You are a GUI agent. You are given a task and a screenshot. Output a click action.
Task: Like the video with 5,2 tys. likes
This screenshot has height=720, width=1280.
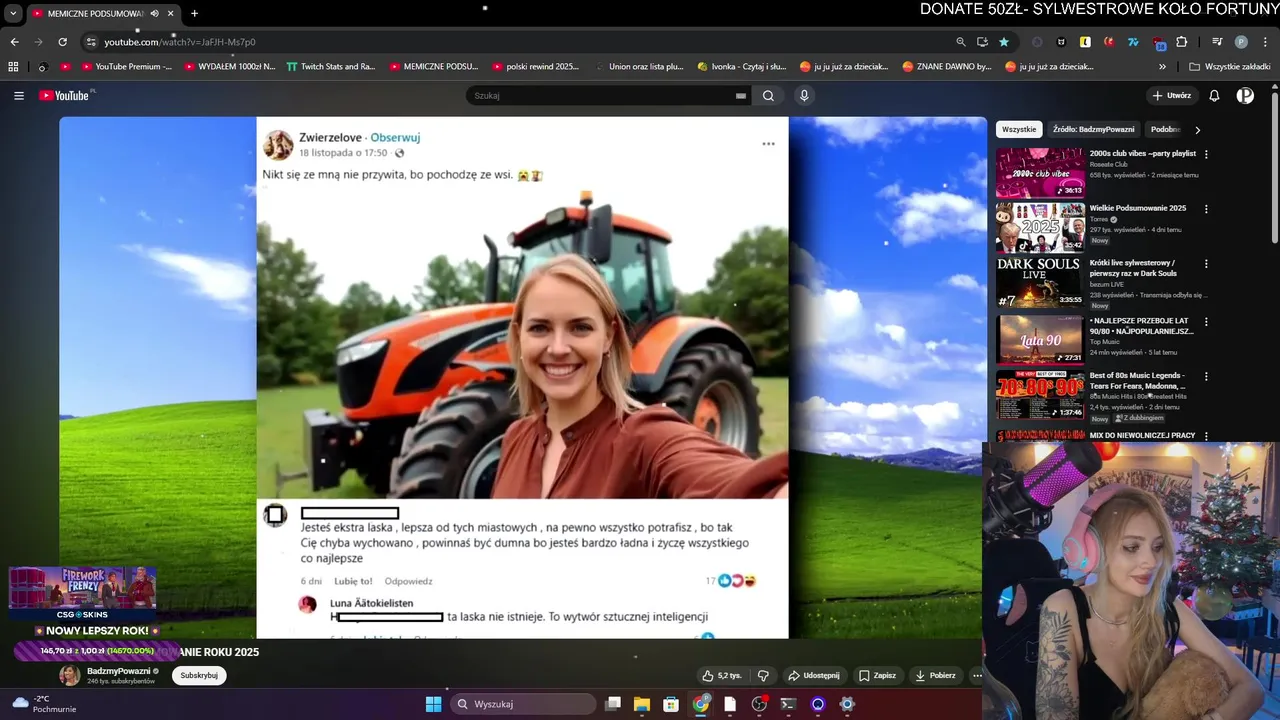(722, 675)
